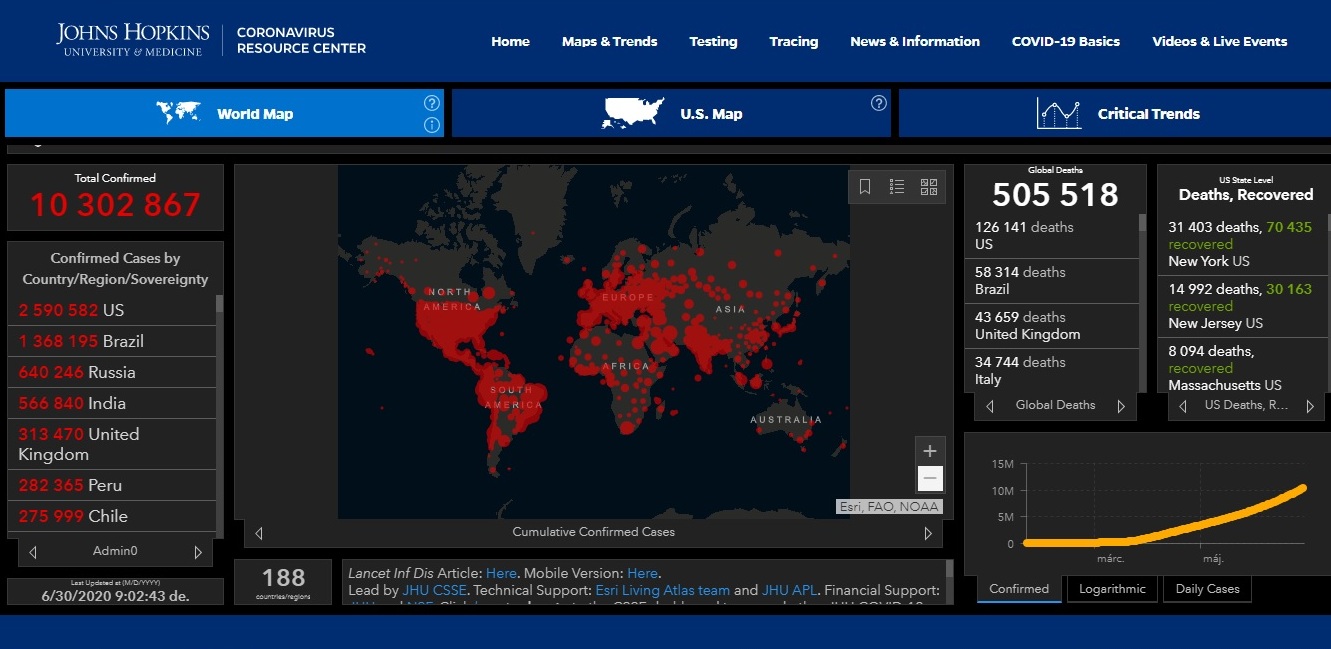
Task: Open the Mobile Version 'Here' link
Action: pyautogui.click(x=642, y=573)
